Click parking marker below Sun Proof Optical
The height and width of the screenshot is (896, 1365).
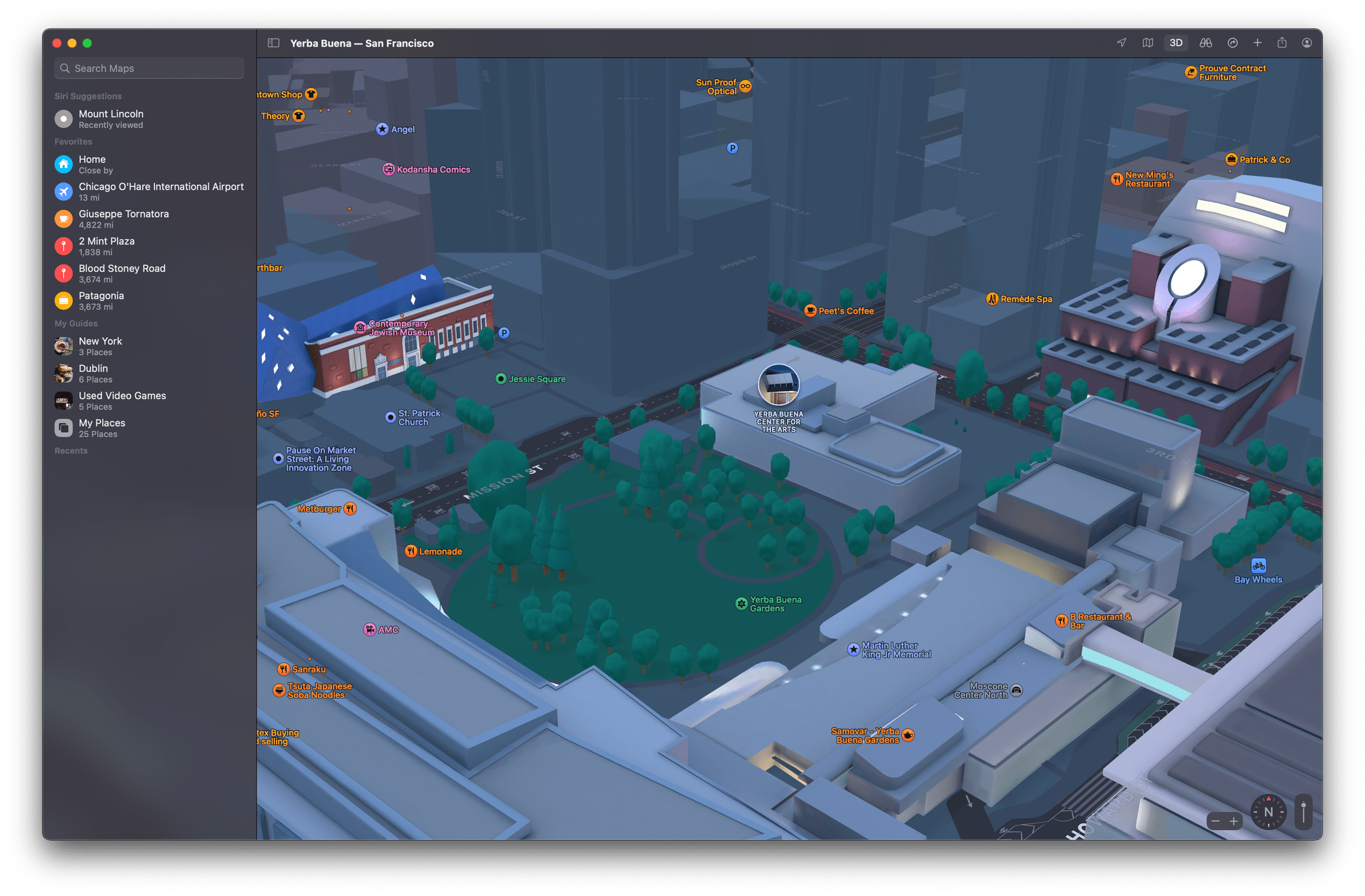click(732, 148)
